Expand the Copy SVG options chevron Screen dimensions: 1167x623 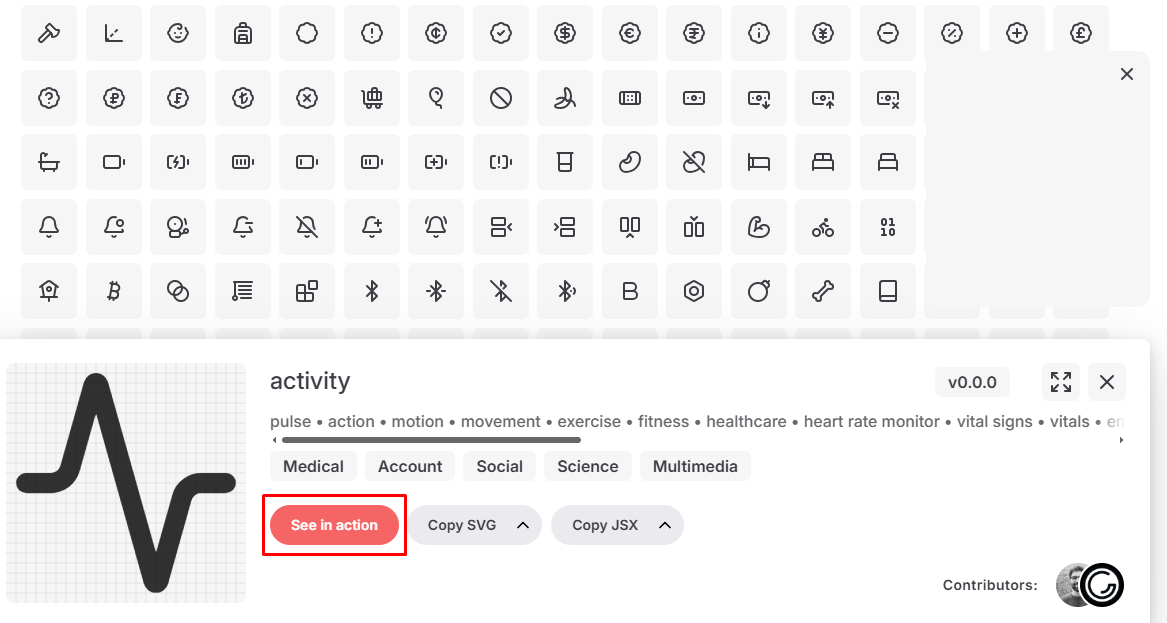click(x=522, y=525)
